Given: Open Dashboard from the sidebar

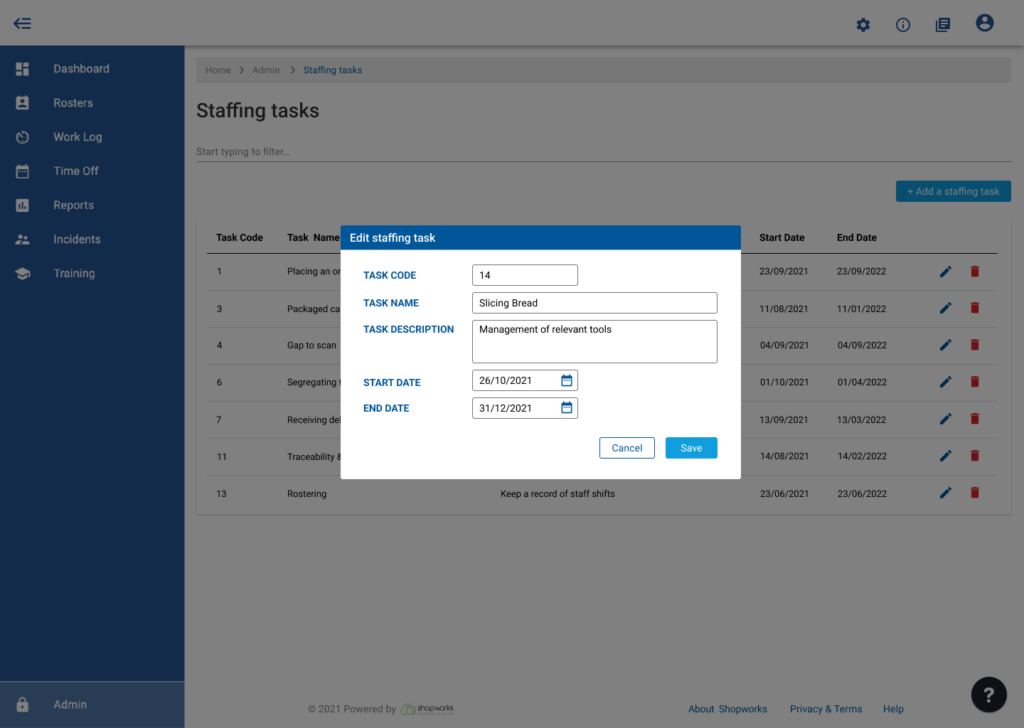Looking at the screenshot, I should (x=81, y=69).
